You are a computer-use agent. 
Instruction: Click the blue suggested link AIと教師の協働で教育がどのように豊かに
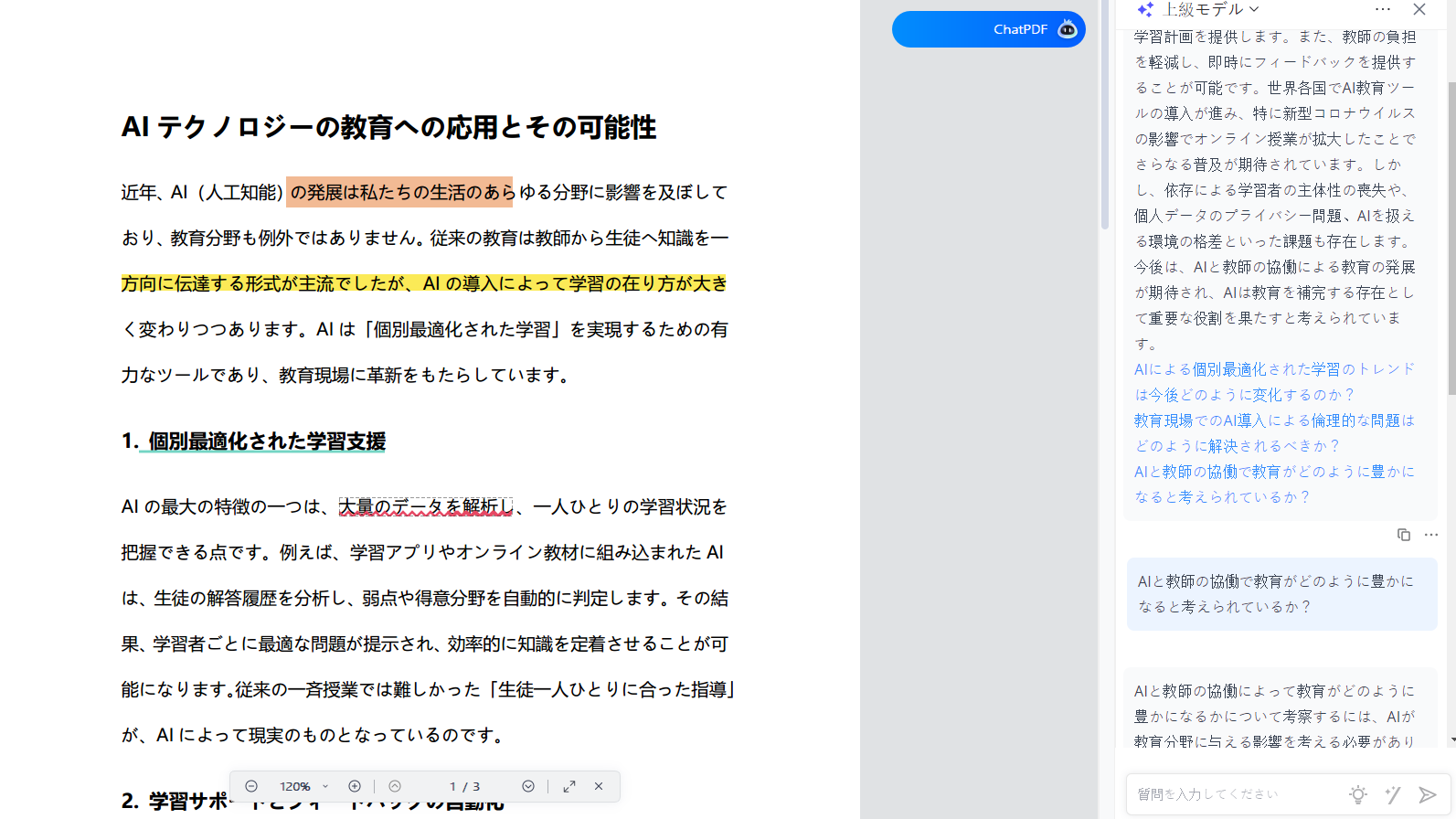[x=1274, y=484]
